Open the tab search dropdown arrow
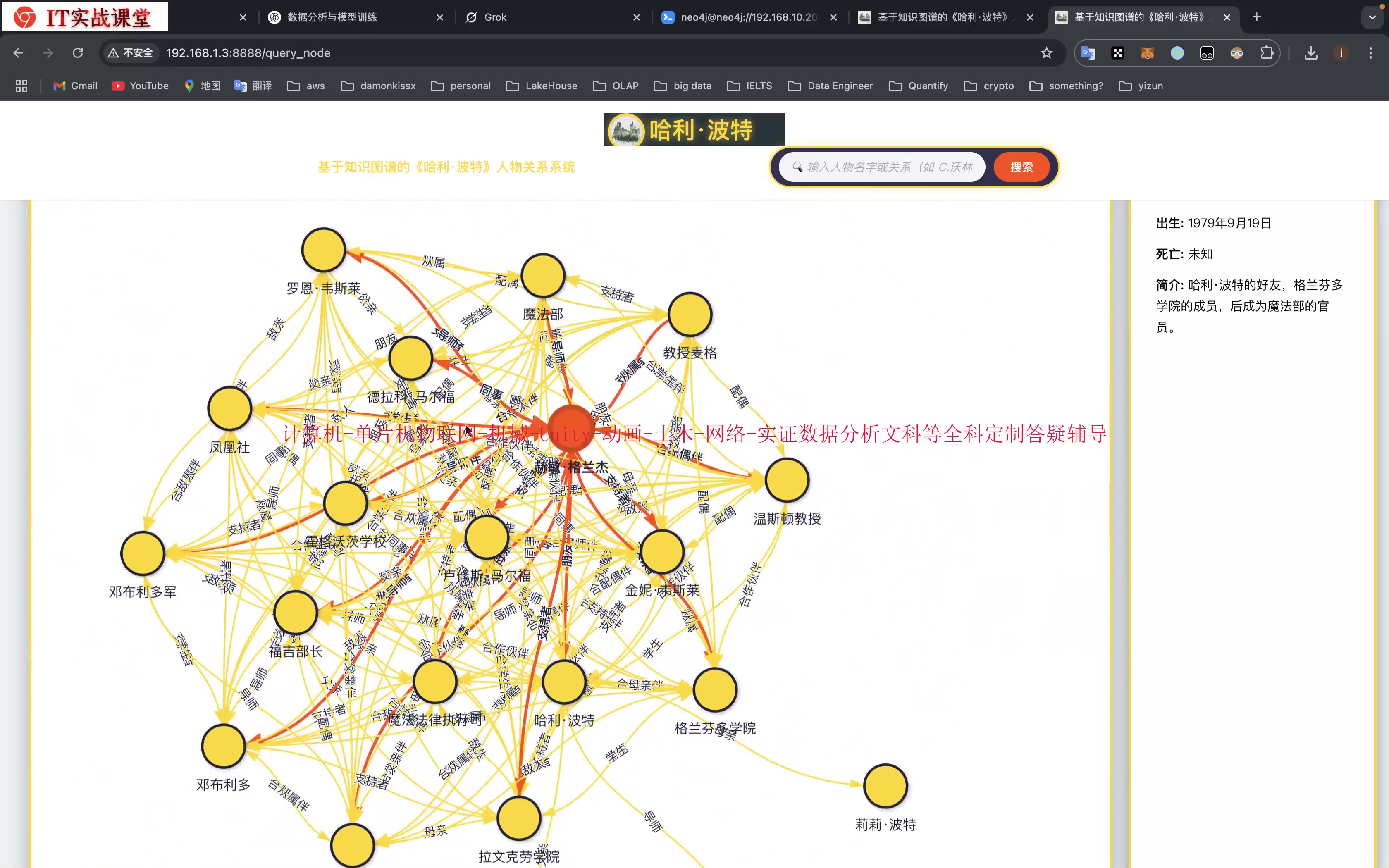Screen dimensions: 1389x868 [x=1372, y=17]
